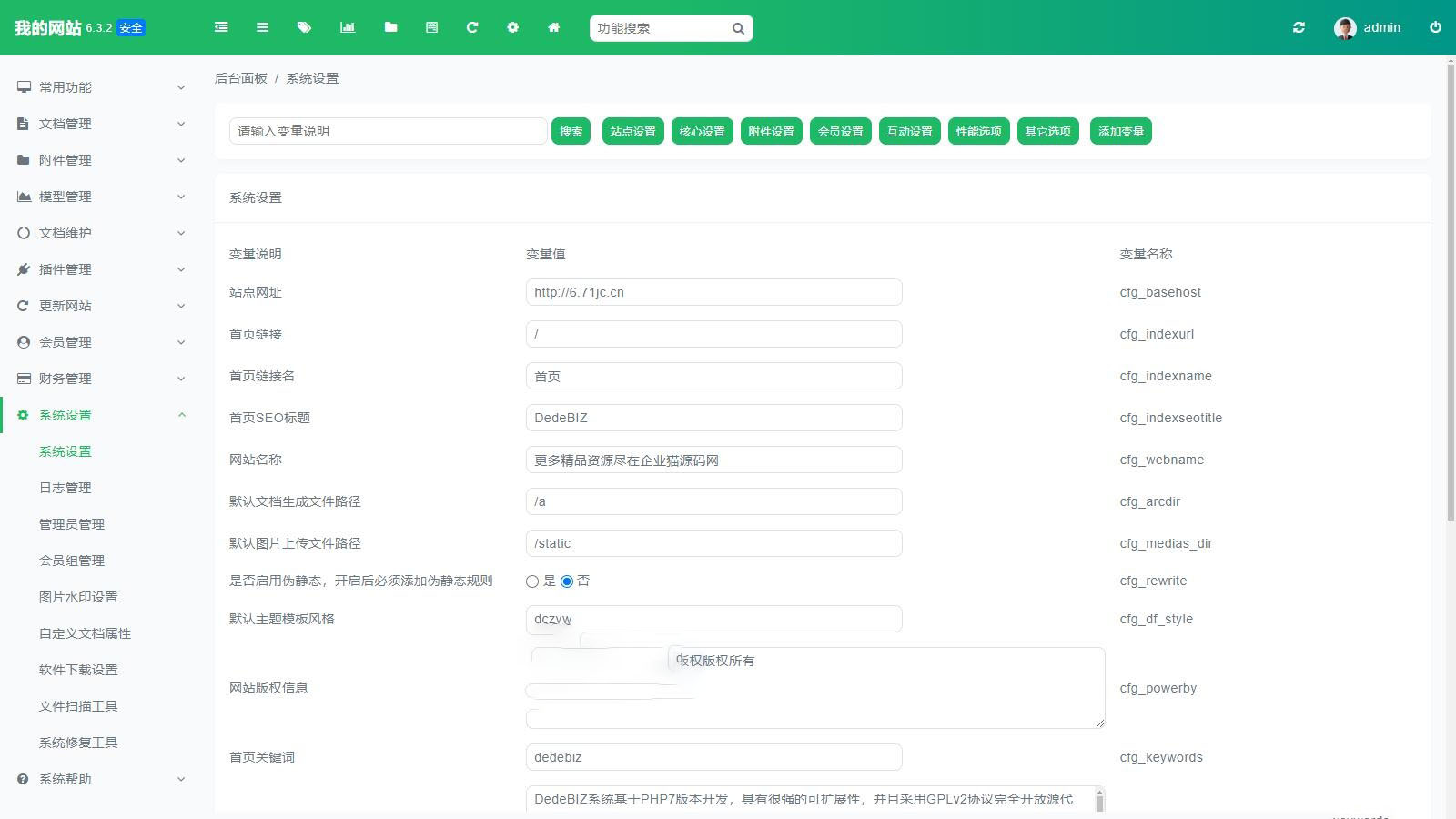This screenshot has width=1456, height=819.
Task: Open 日志管理 submenu item
Action: 65,488
